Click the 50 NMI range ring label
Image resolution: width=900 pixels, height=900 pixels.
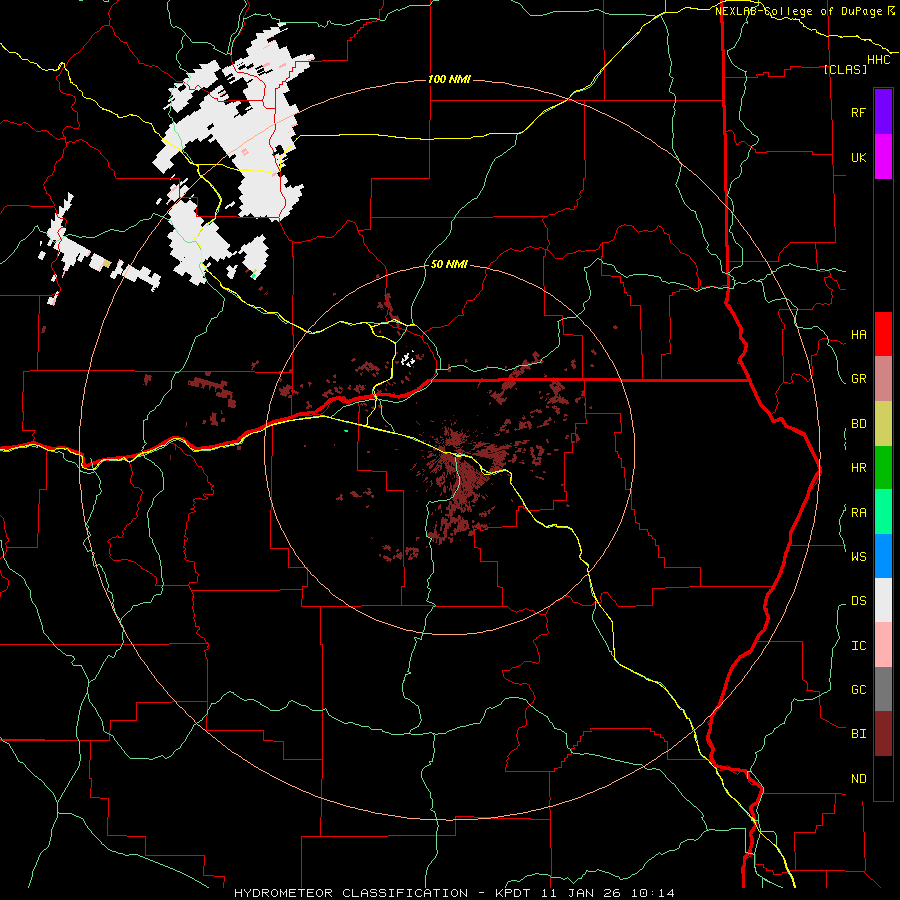[449, 265]
